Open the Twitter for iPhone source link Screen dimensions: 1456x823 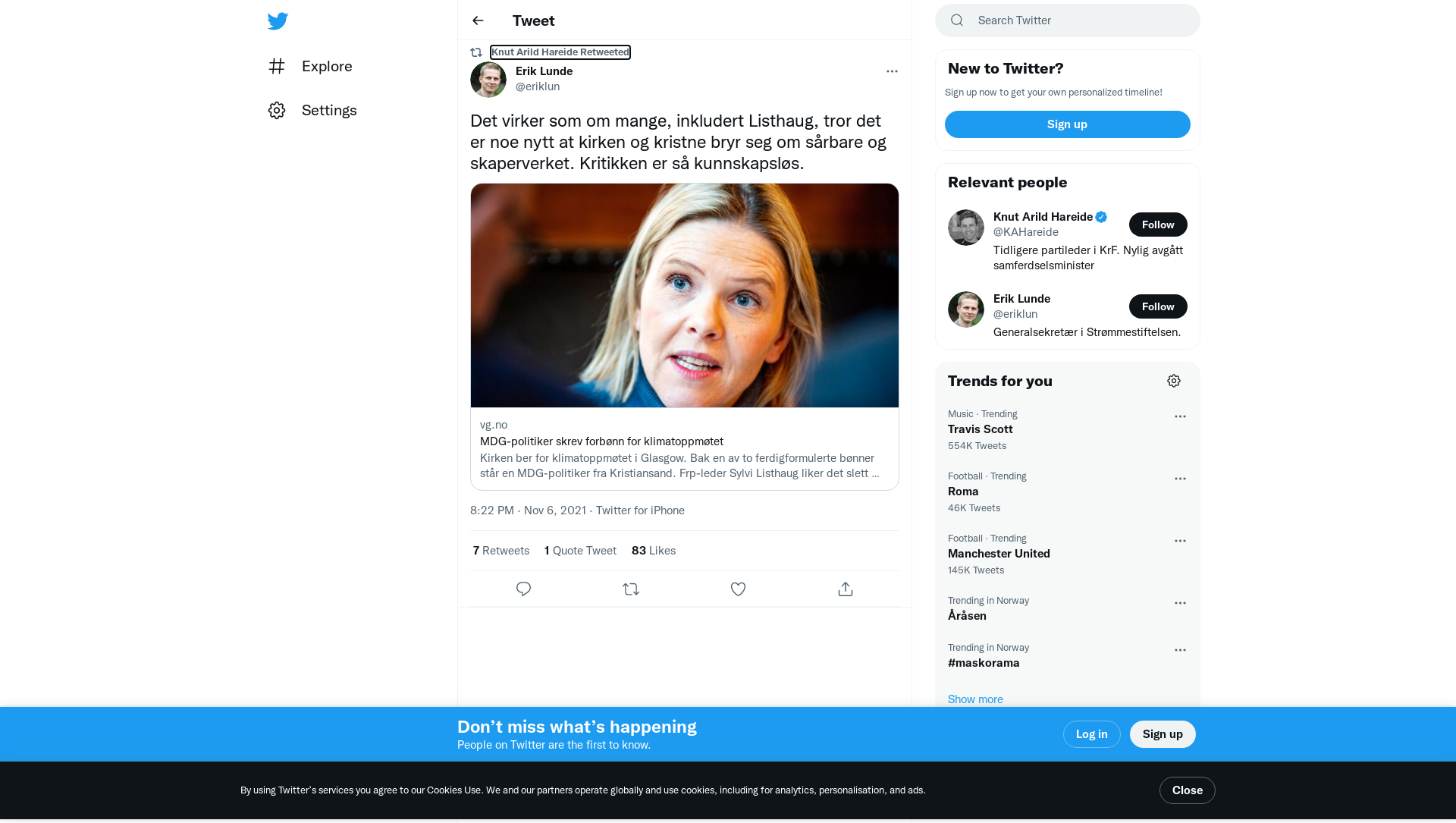[640, 510]
